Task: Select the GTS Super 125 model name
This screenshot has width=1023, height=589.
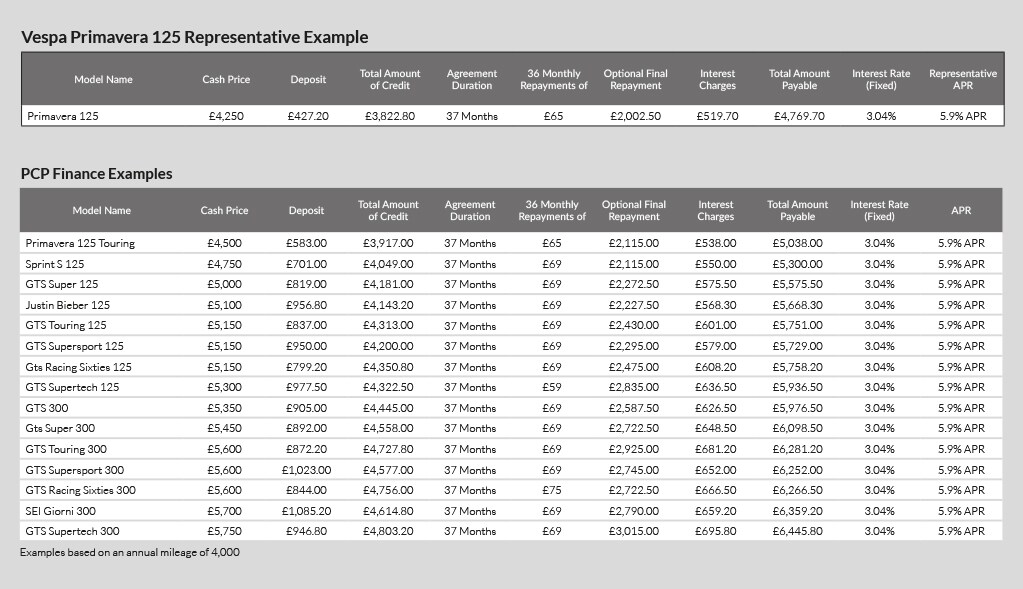Action: [62, 284]
